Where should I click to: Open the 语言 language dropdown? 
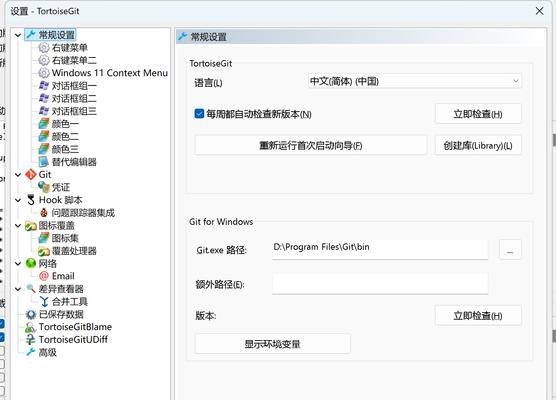(x=415, y=81)
